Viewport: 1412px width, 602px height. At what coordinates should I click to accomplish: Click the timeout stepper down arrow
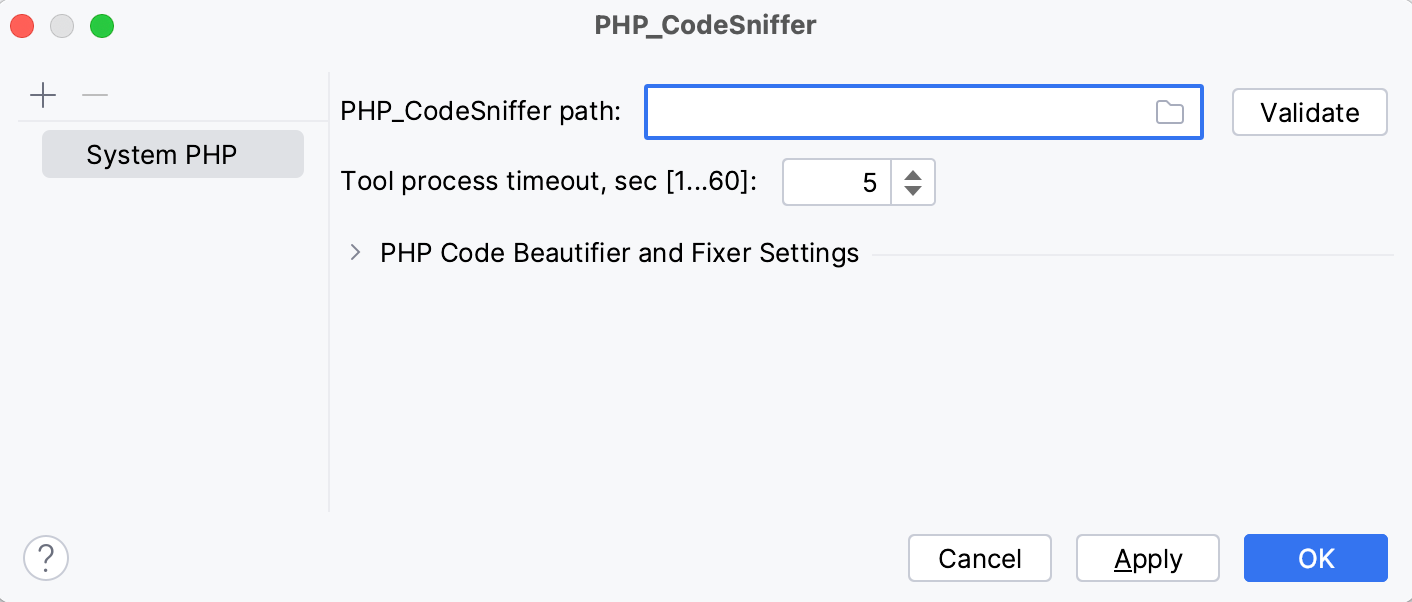pyautogui.click(x=911, y=190)
